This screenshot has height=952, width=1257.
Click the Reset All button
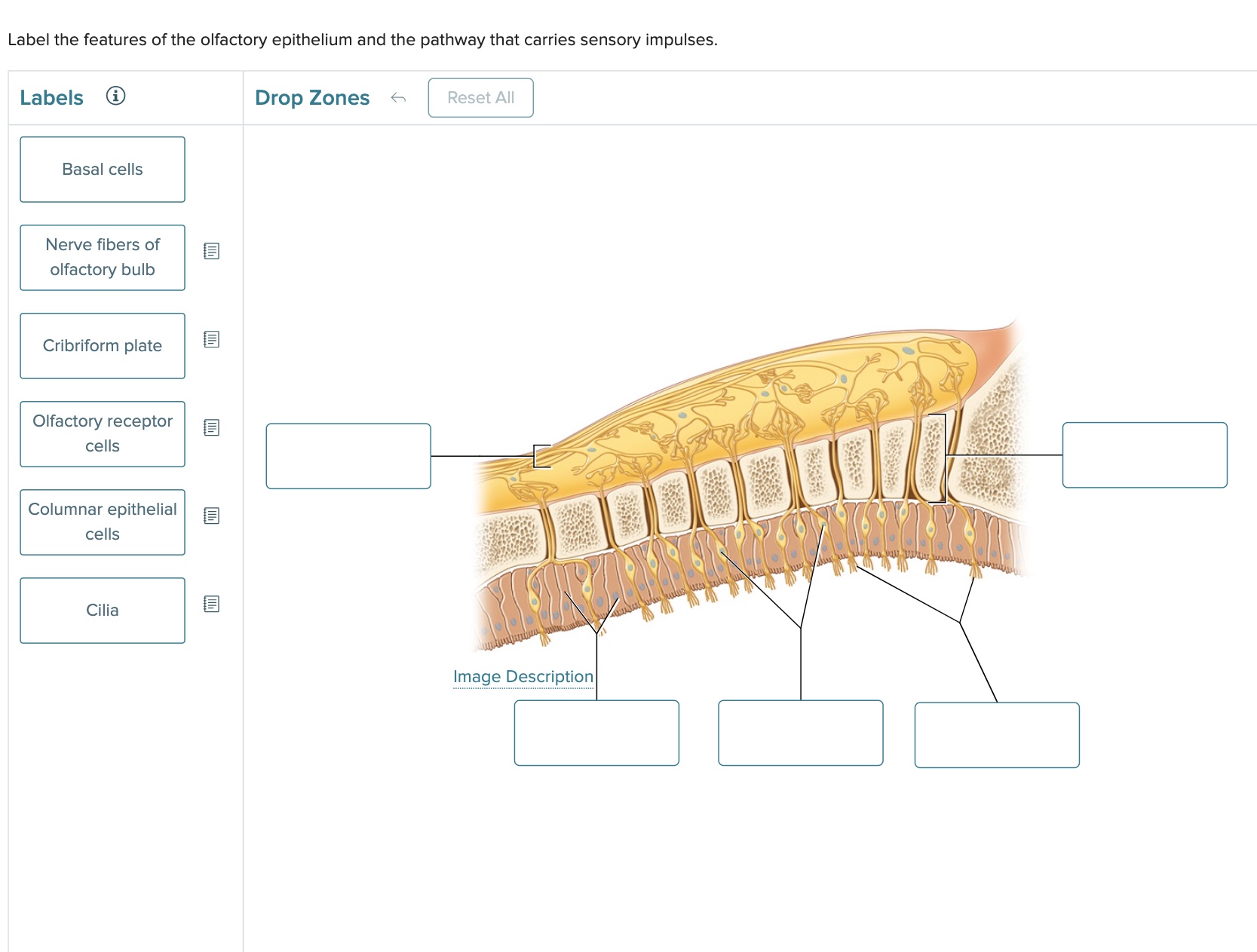(x=480, y=96)
